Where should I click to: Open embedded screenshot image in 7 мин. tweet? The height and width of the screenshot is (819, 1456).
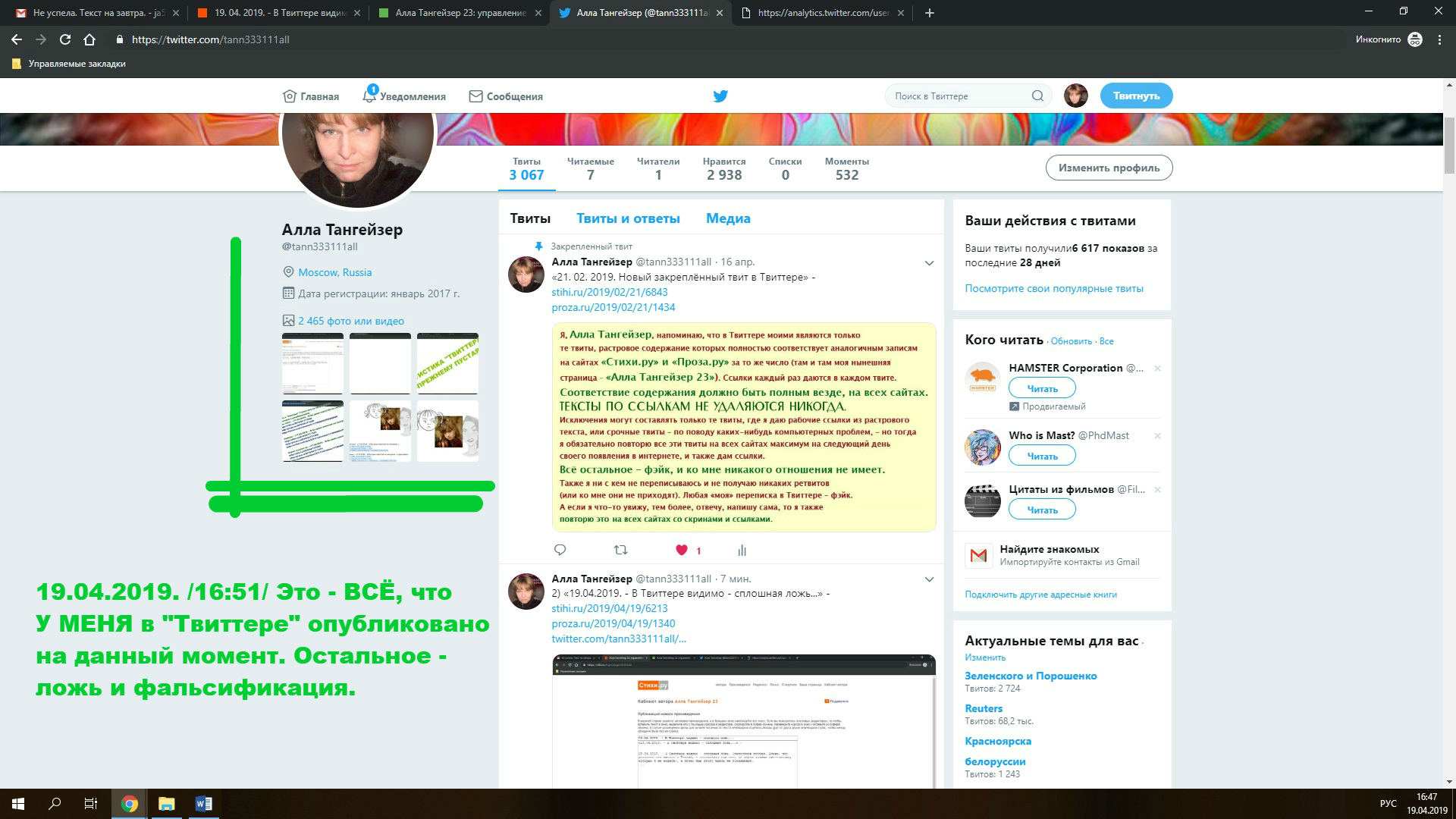(x=743, y=721)
